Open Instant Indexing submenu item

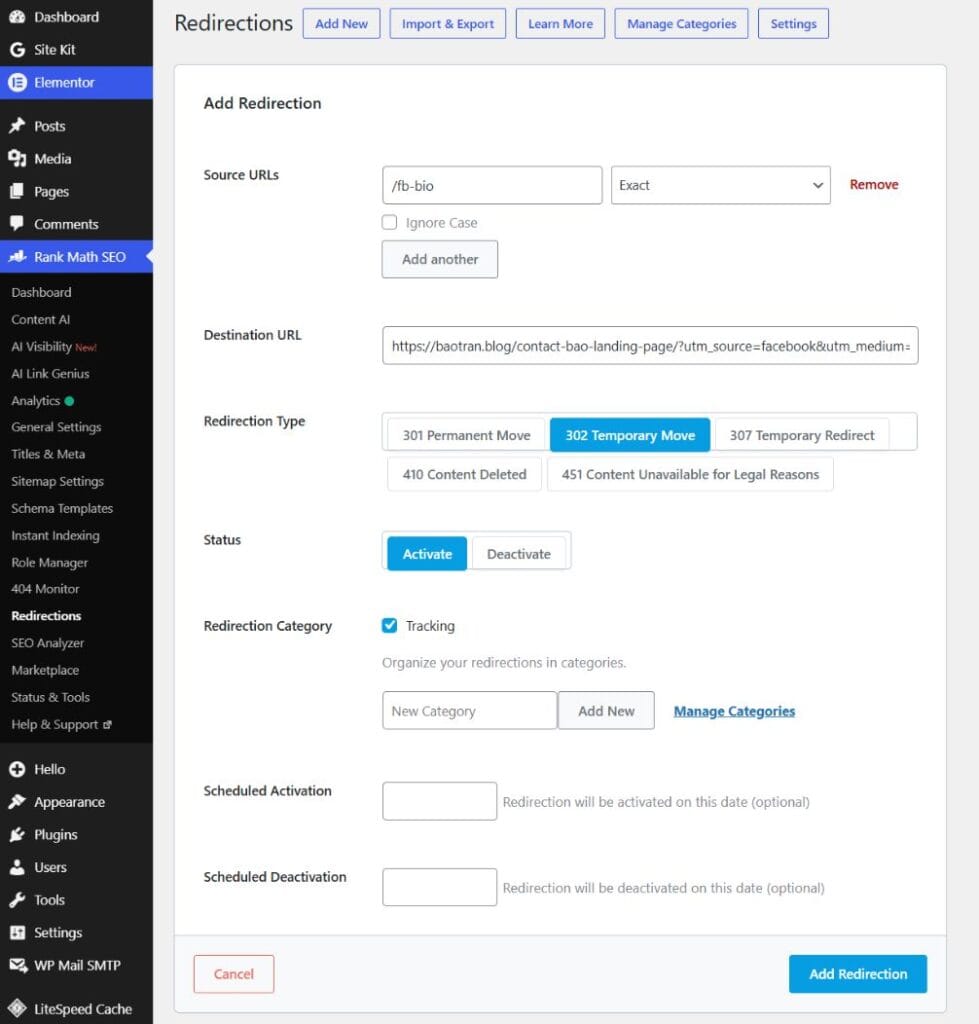coord(56,536)
